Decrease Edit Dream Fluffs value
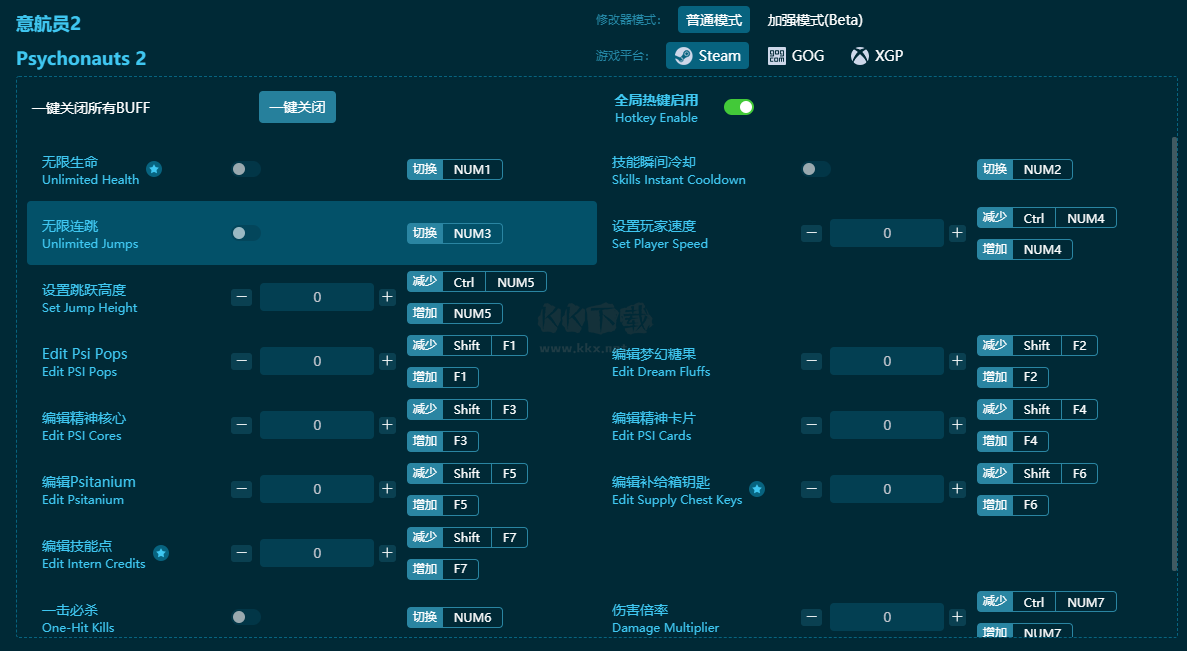Image resolution: width=1187 pixels, height=651 pixels. coord(812,361)
